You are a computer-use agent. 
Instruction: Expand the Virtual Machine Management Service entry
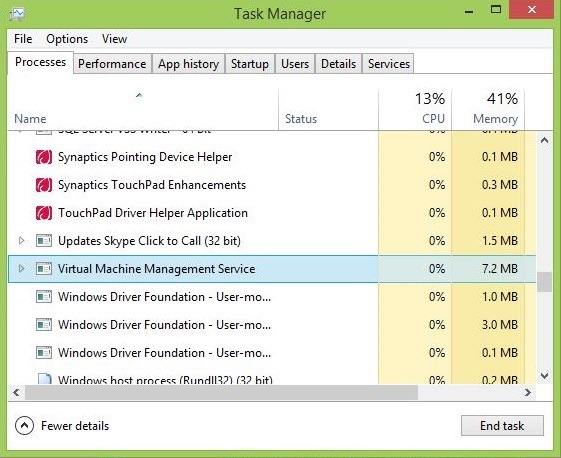[x=21, y=269]
